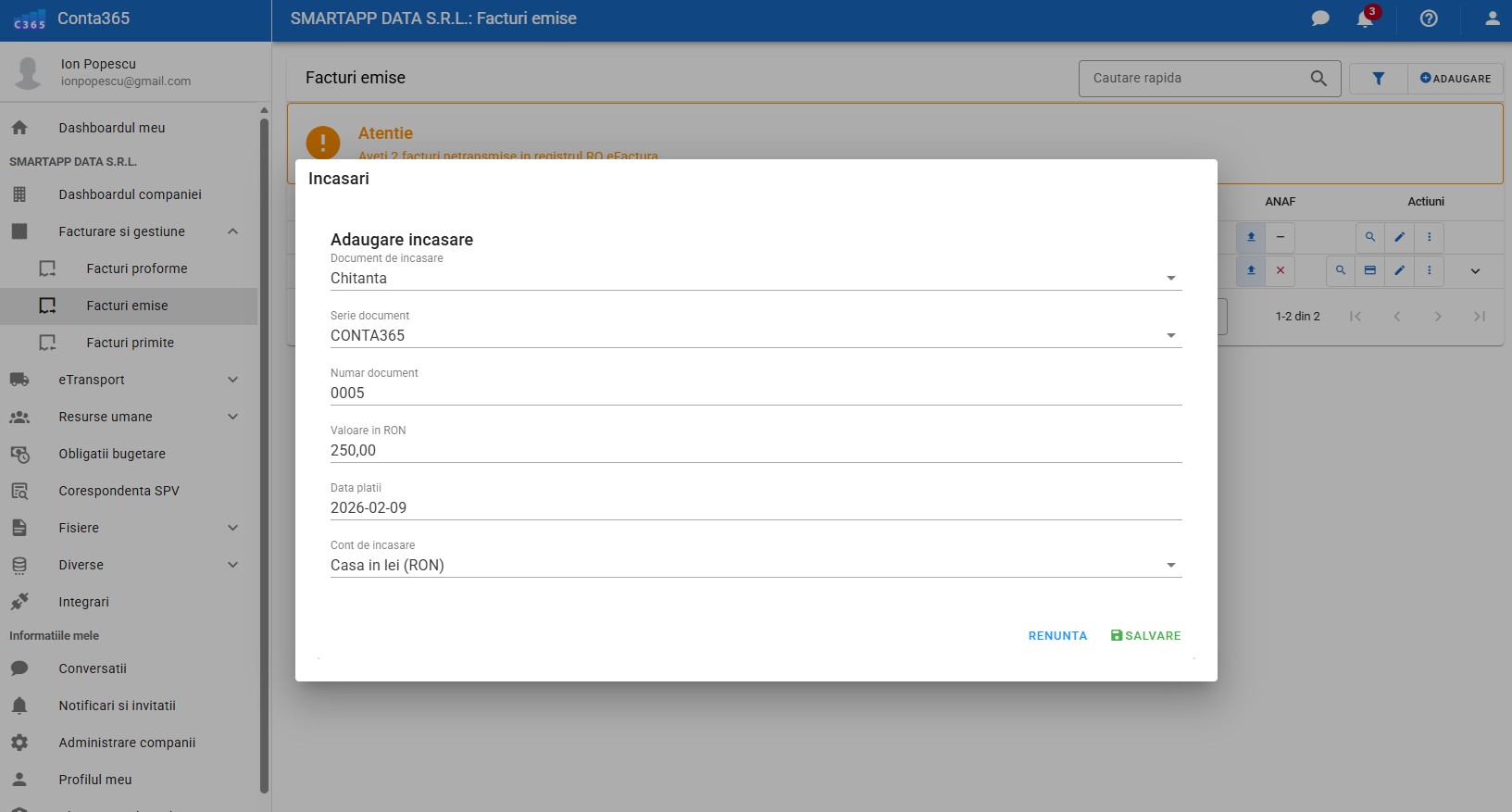This screenshot has width=1512, height=812.
Task: Open Facturi proforme in sidebar
Action: pos(137,269)
